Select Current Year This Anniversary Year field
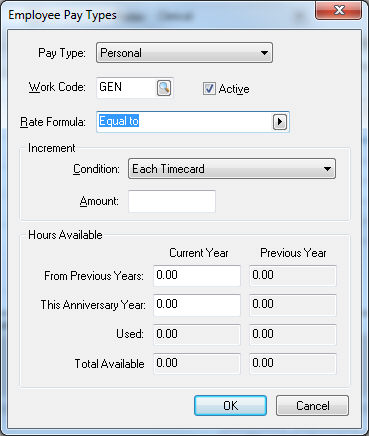Image resolution: width=369 pixels, height=436 pixels. [197, 305]
